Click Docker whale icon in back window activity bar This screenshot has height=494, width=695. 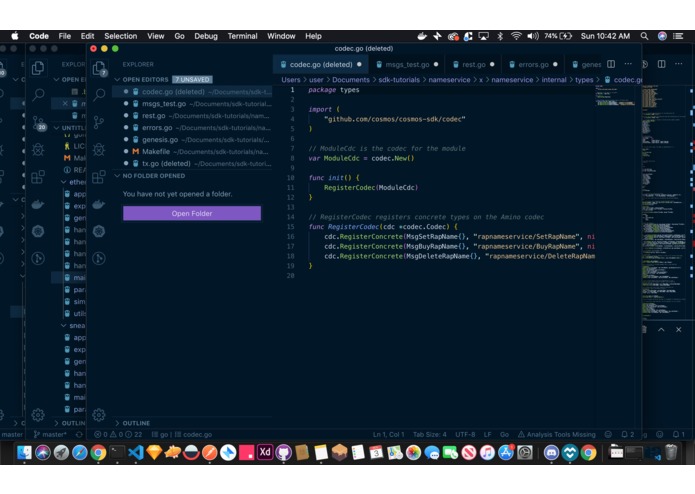pos(38,204)
